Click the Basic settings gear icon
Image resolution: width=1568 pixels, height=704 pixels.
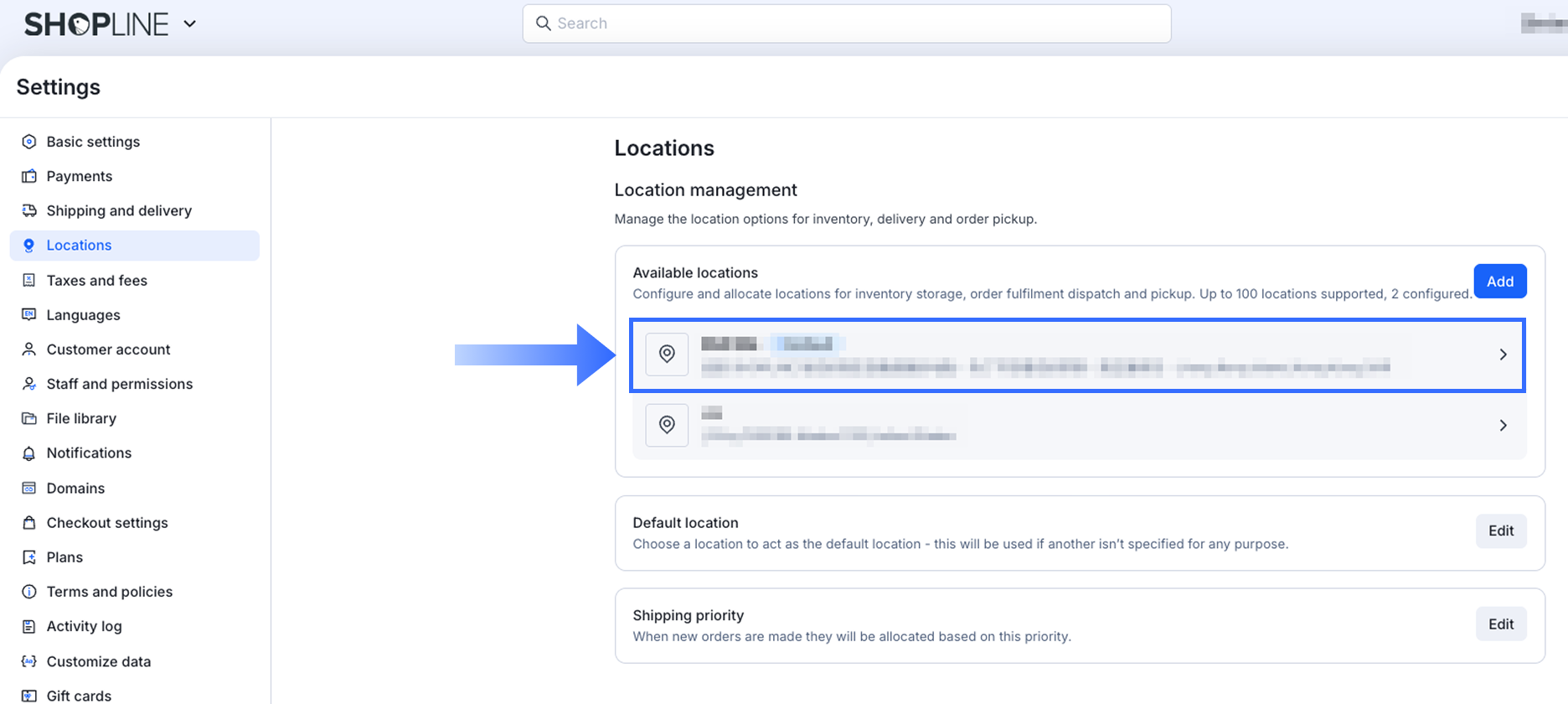click(x=29, y=142)
